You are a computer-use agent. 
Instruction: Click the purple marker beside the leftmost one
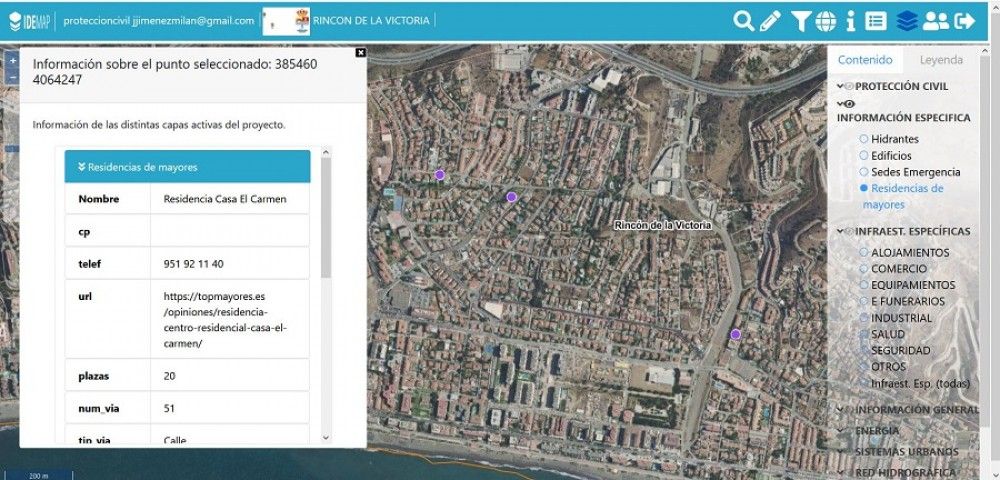[x=511, y=197]
